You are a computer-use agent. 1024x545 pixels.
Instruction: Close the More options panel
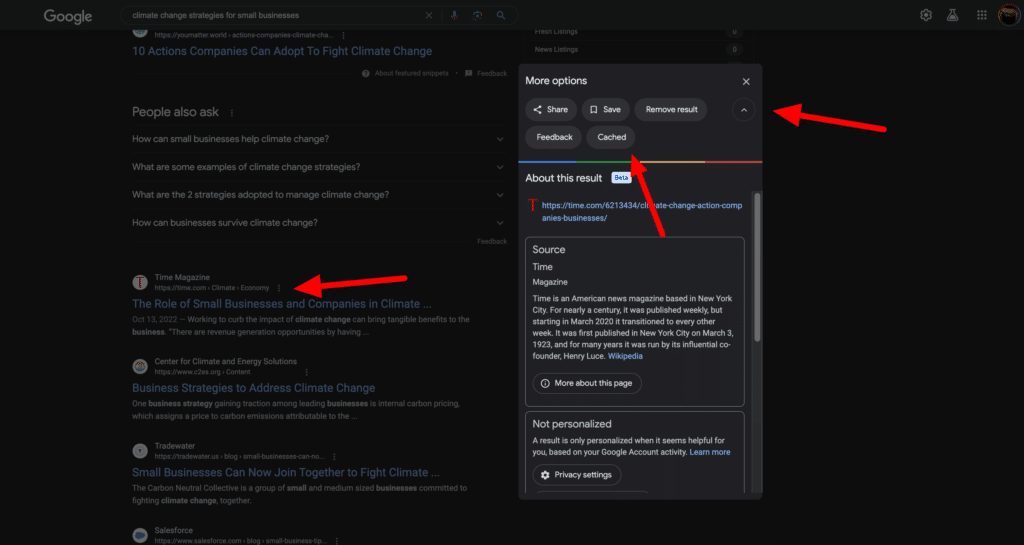click(746, 82)
